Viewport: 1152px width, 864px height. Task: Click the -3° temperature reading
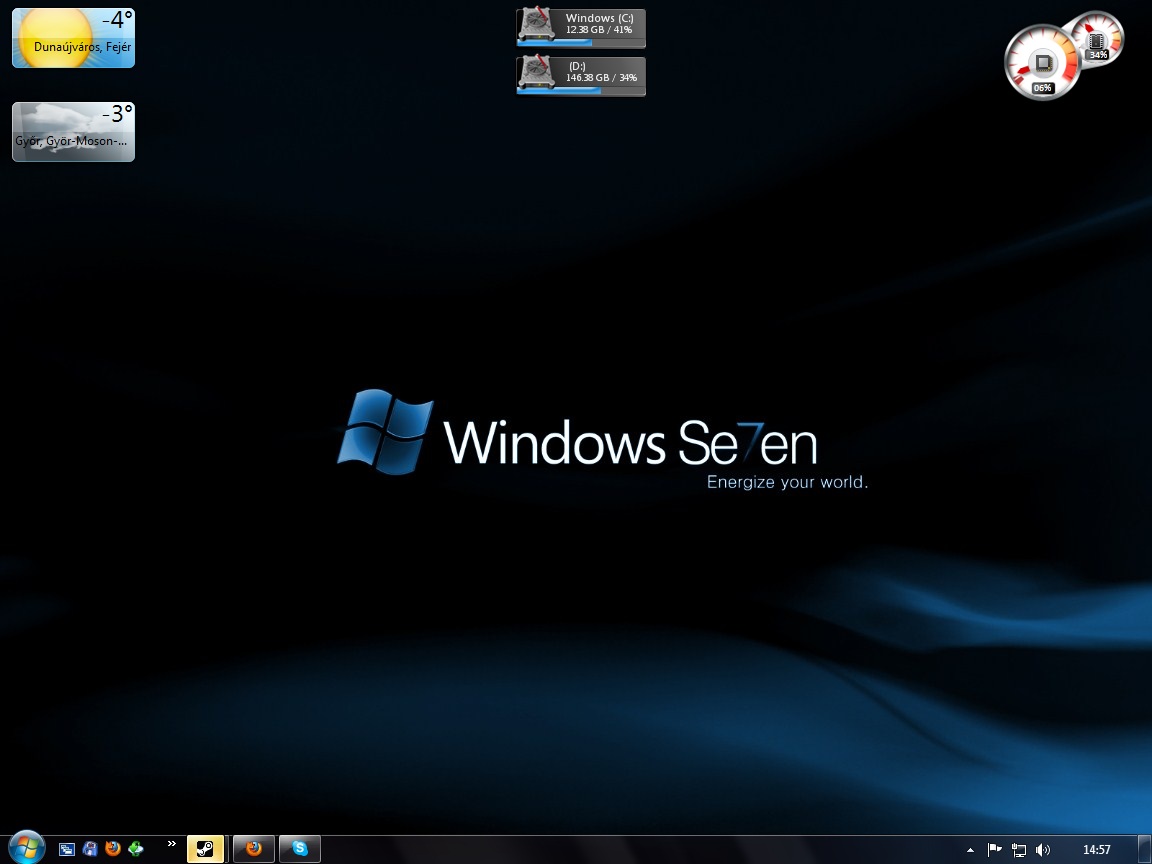(x=118, y=115)
